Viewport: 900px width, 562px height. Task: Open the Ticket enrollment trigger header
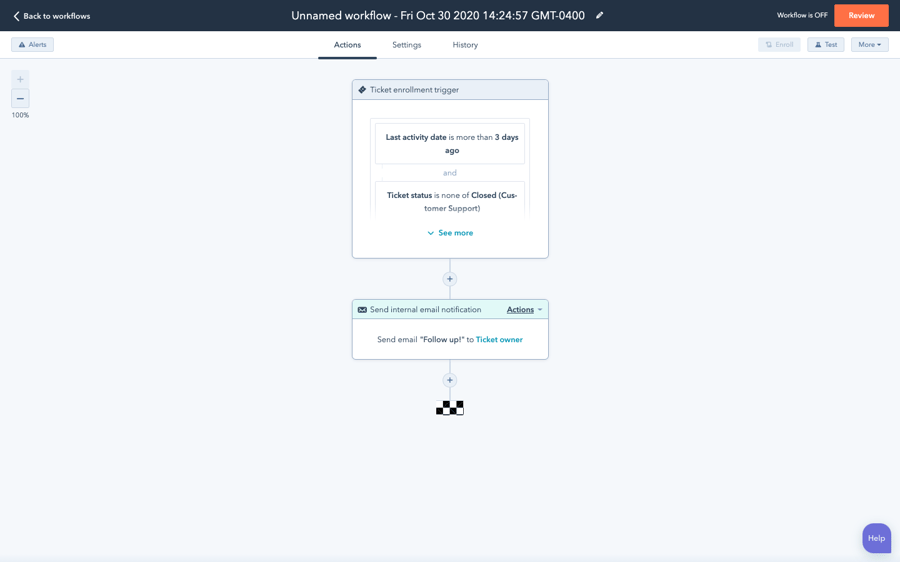pos(450,90)
